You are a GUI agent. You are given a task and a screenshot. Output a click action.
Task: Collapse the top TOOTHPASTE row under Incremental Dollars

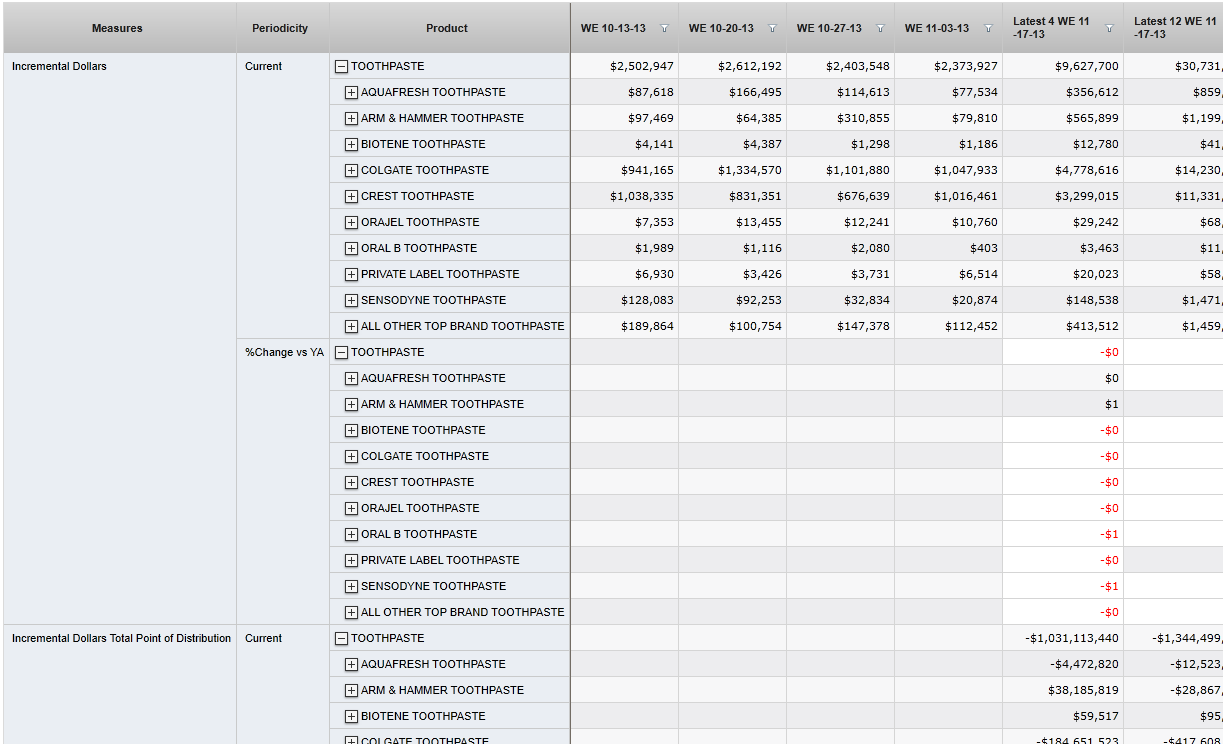click(342, 67)
